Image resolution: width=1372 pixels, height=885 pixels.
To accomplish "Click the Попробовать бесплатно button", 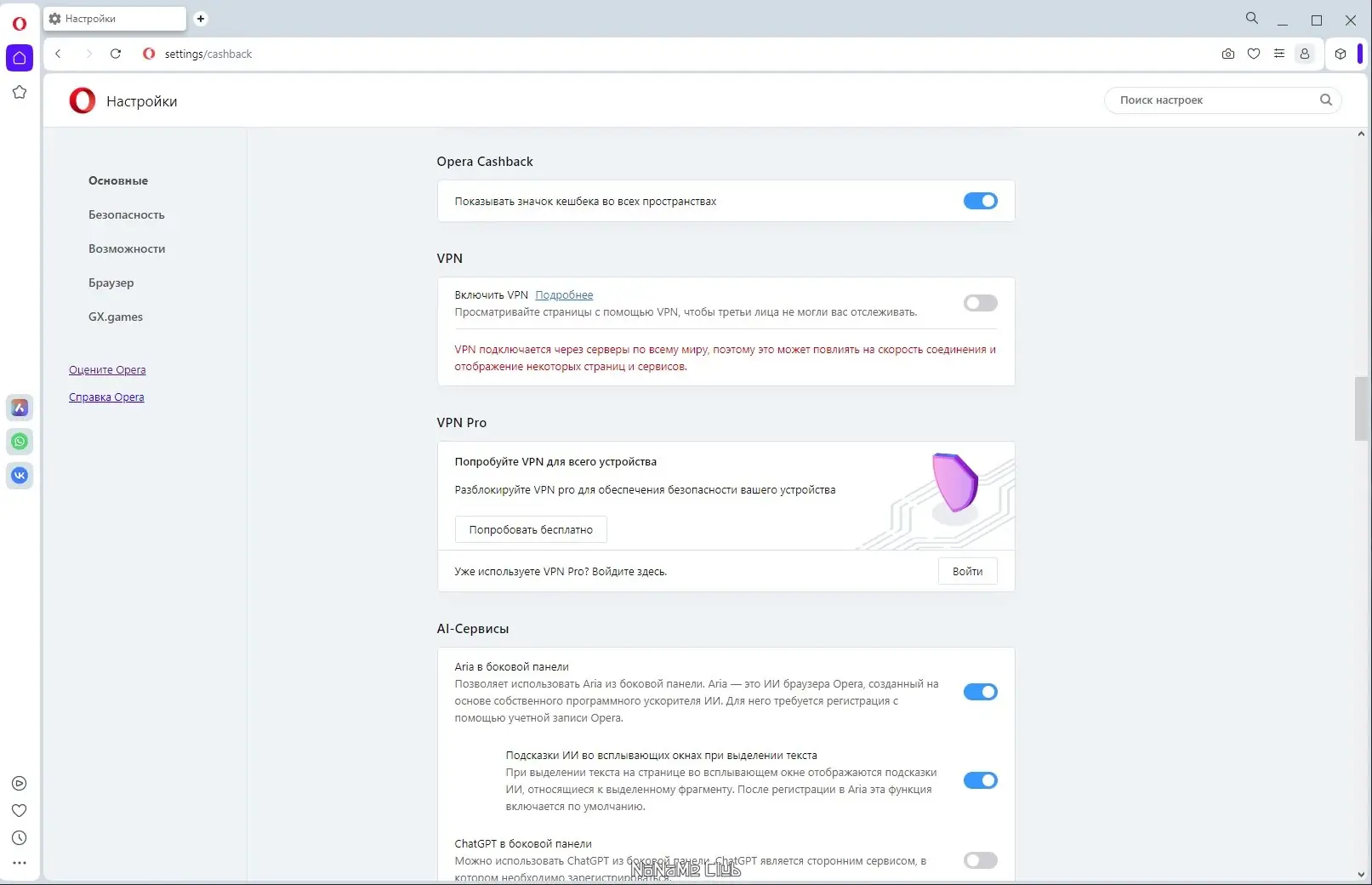I will (x=531, y=529).
